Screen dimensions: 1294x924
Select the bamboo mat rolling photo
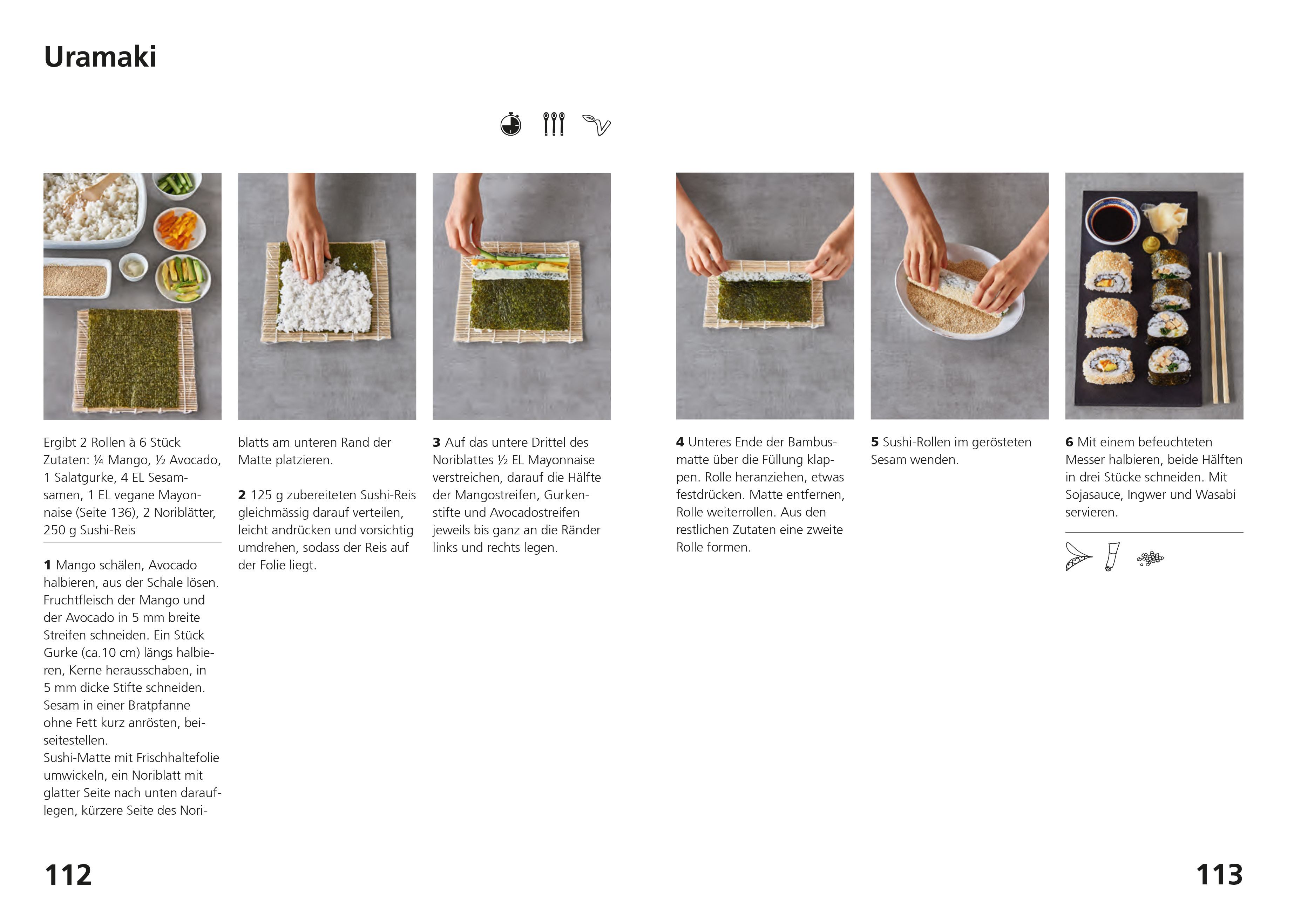coord(765,296)
